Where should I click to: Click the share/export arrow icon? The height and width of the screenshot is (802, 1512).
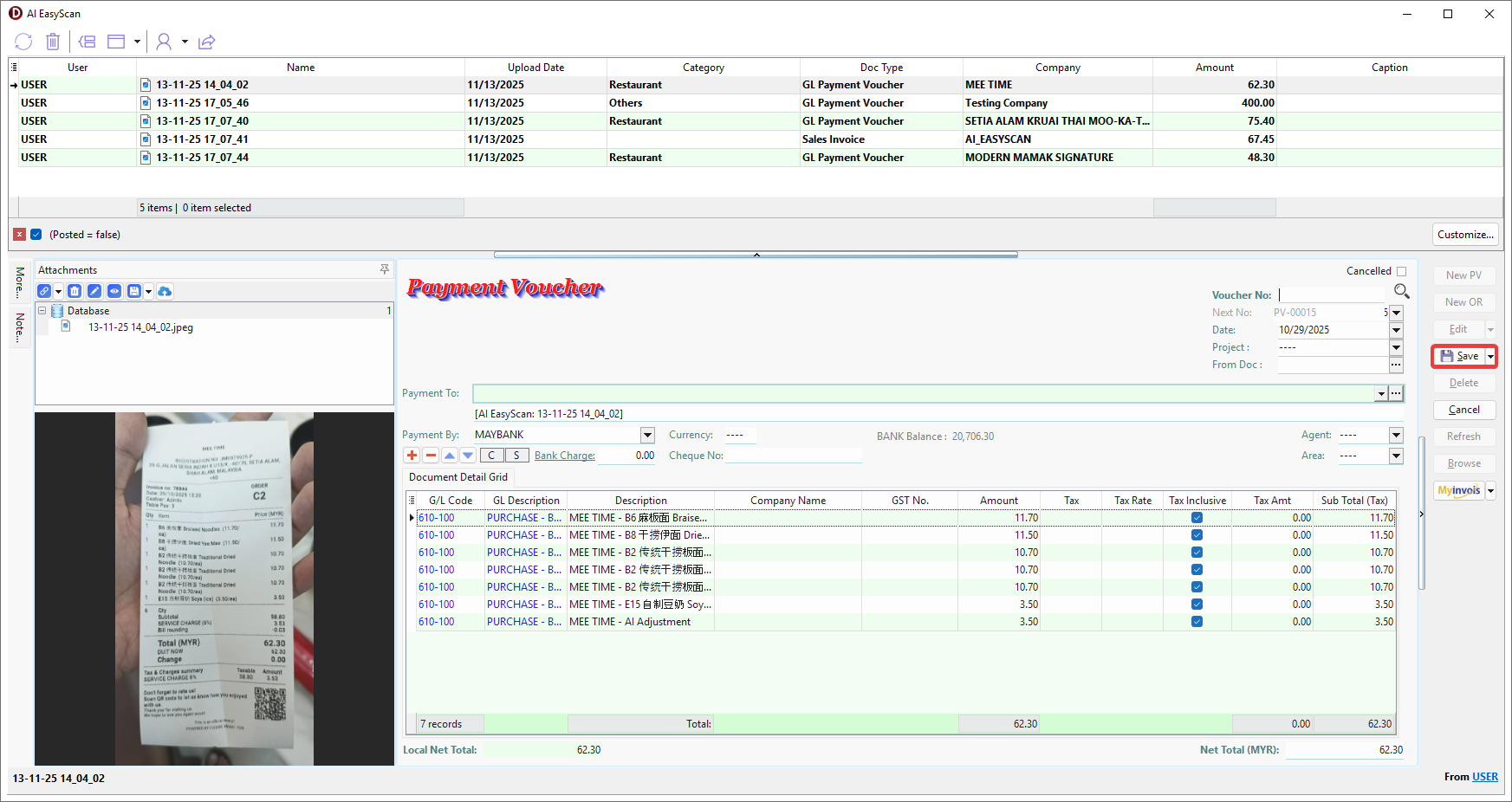click(x=206, y=42)
